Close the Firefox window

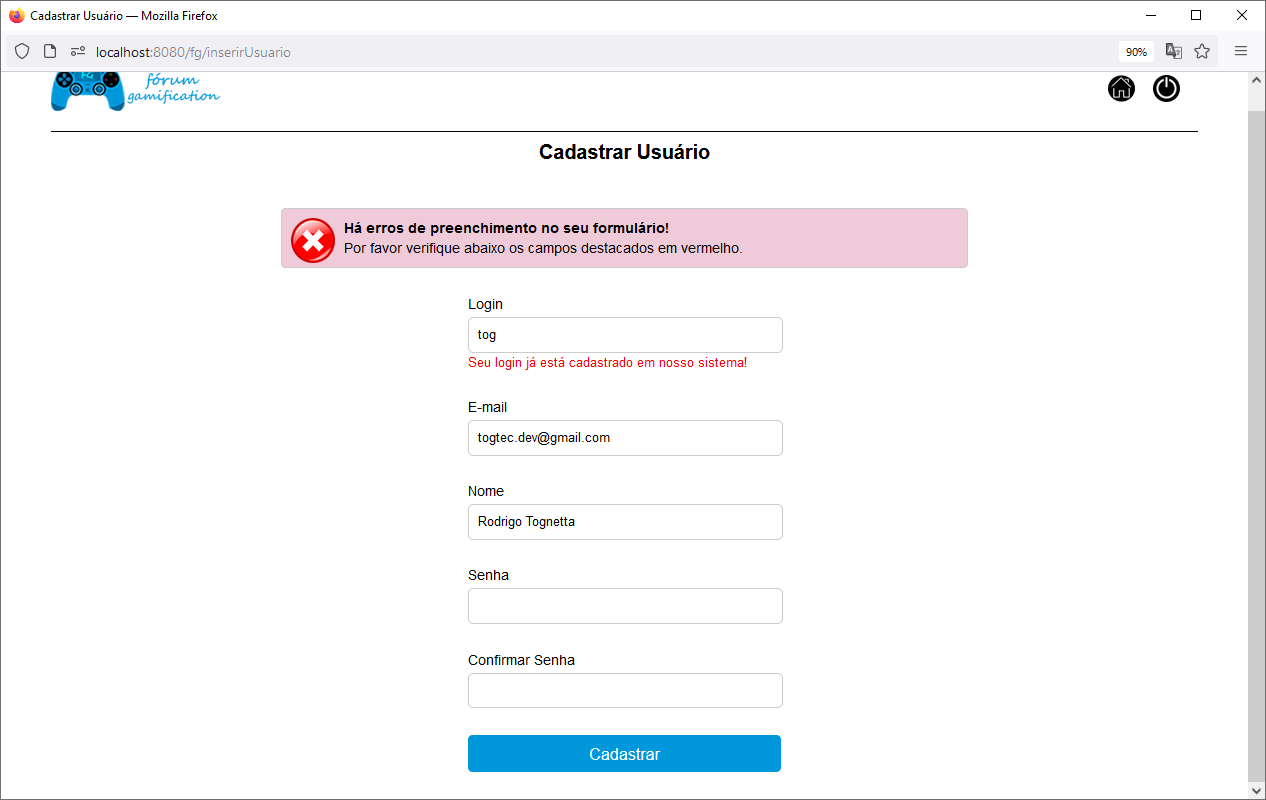pyautogui.click(x=1241, y=15)
